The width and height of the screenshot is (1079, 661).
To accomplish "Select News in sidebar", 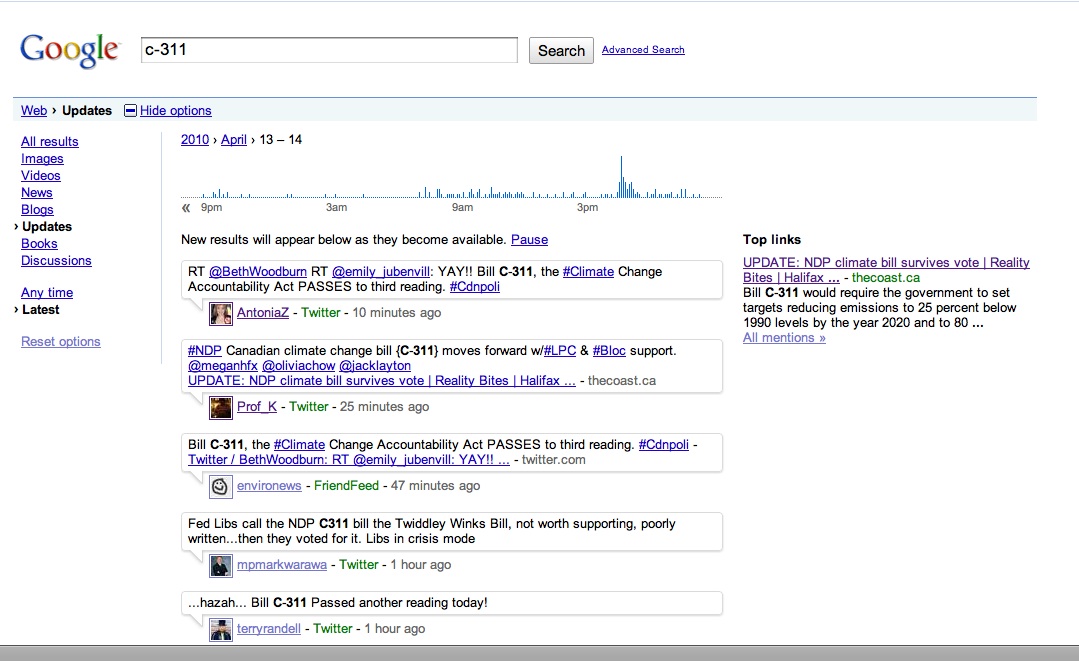I will point(36,193).
